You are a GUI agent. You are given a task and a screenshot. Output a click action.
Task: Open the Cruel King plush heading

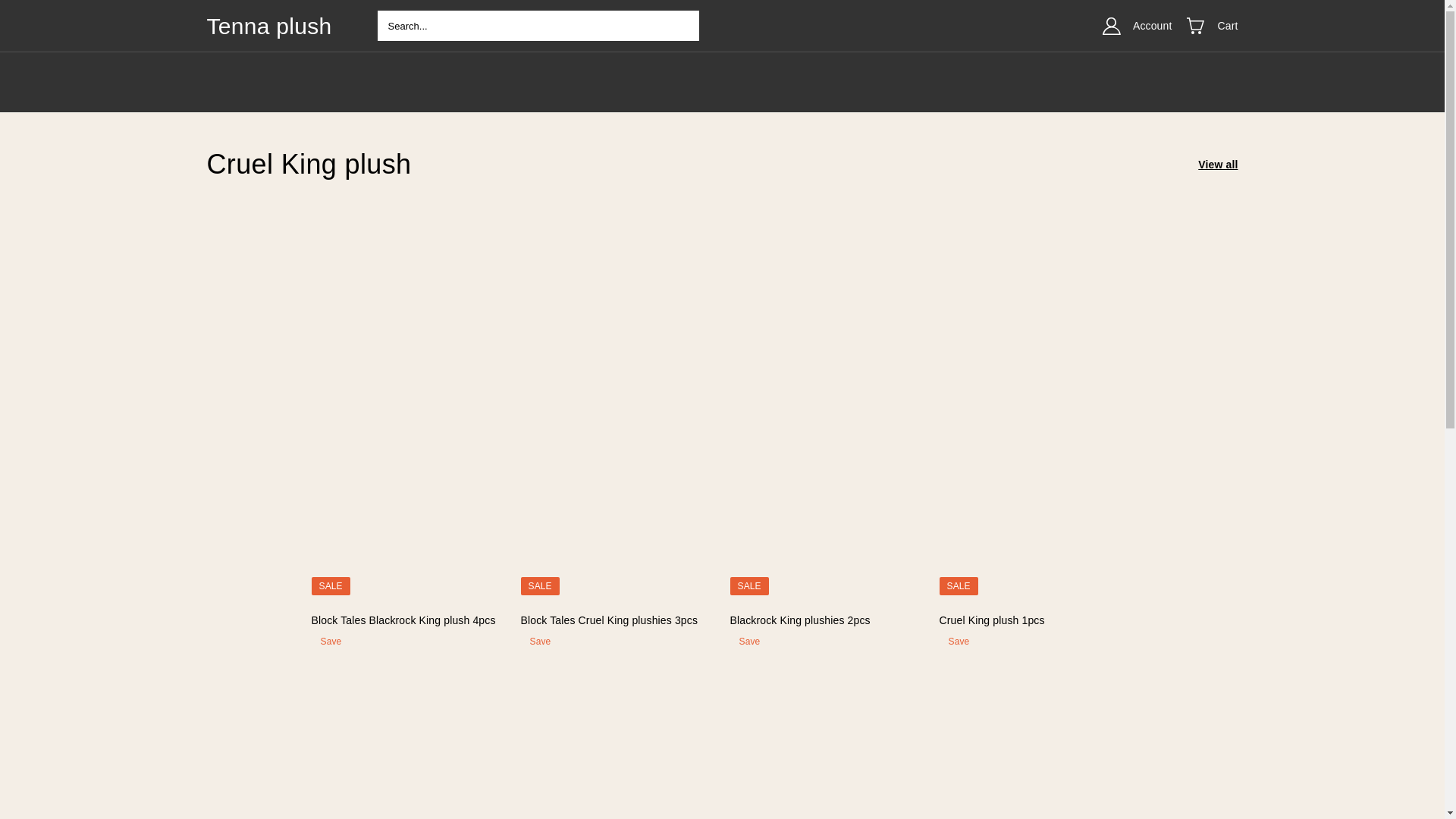[x=309, y=164]
